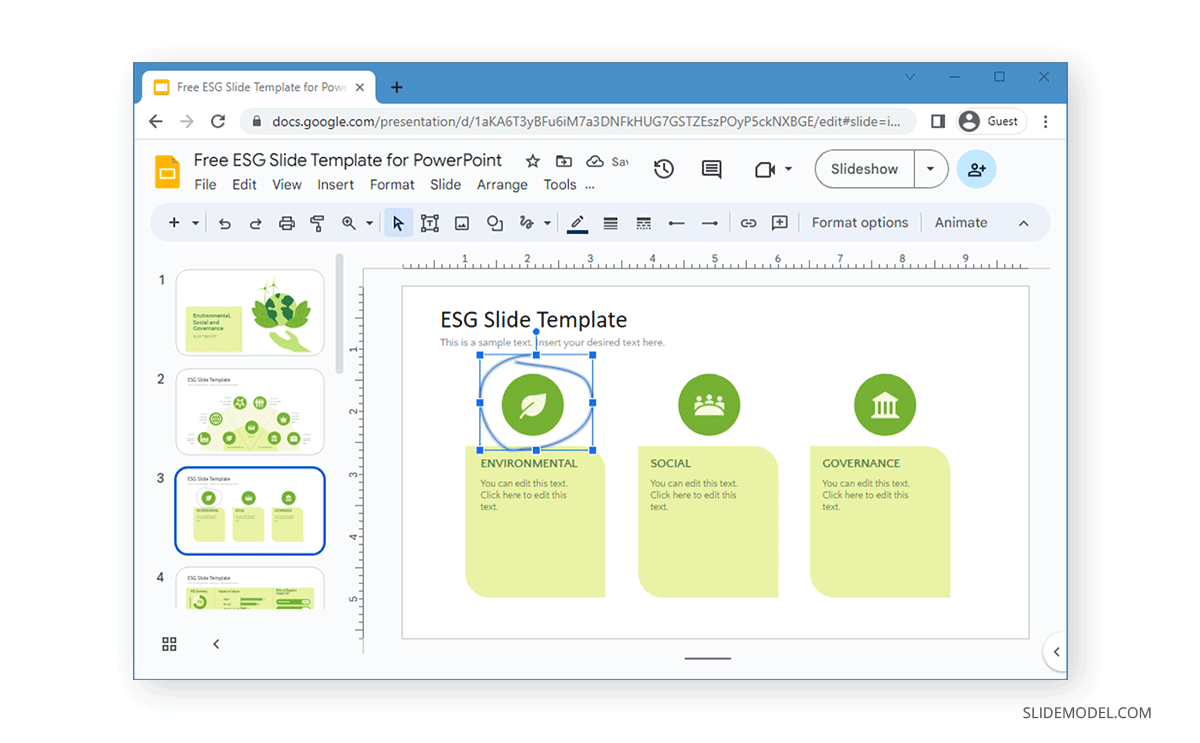The width and height of the screenshot is (1200, 743).
Task: Click the Insert image icon
Action: (462, 223)
